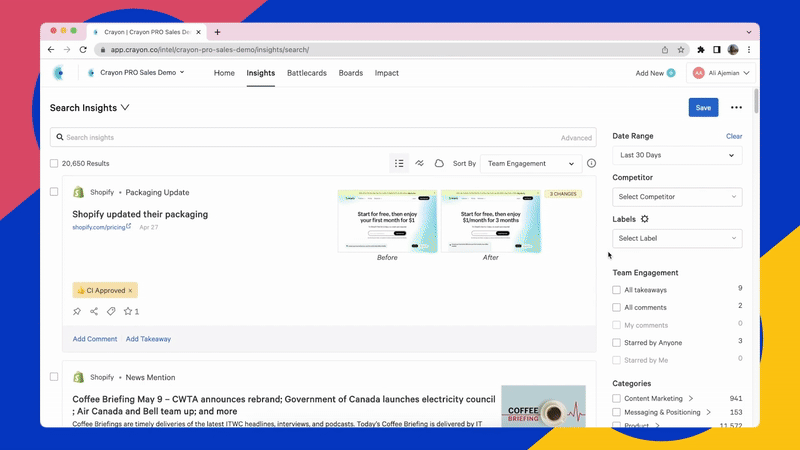800x450 pixels.
Task: Star the Shopify packaging update insight
Action: [128, 311]
